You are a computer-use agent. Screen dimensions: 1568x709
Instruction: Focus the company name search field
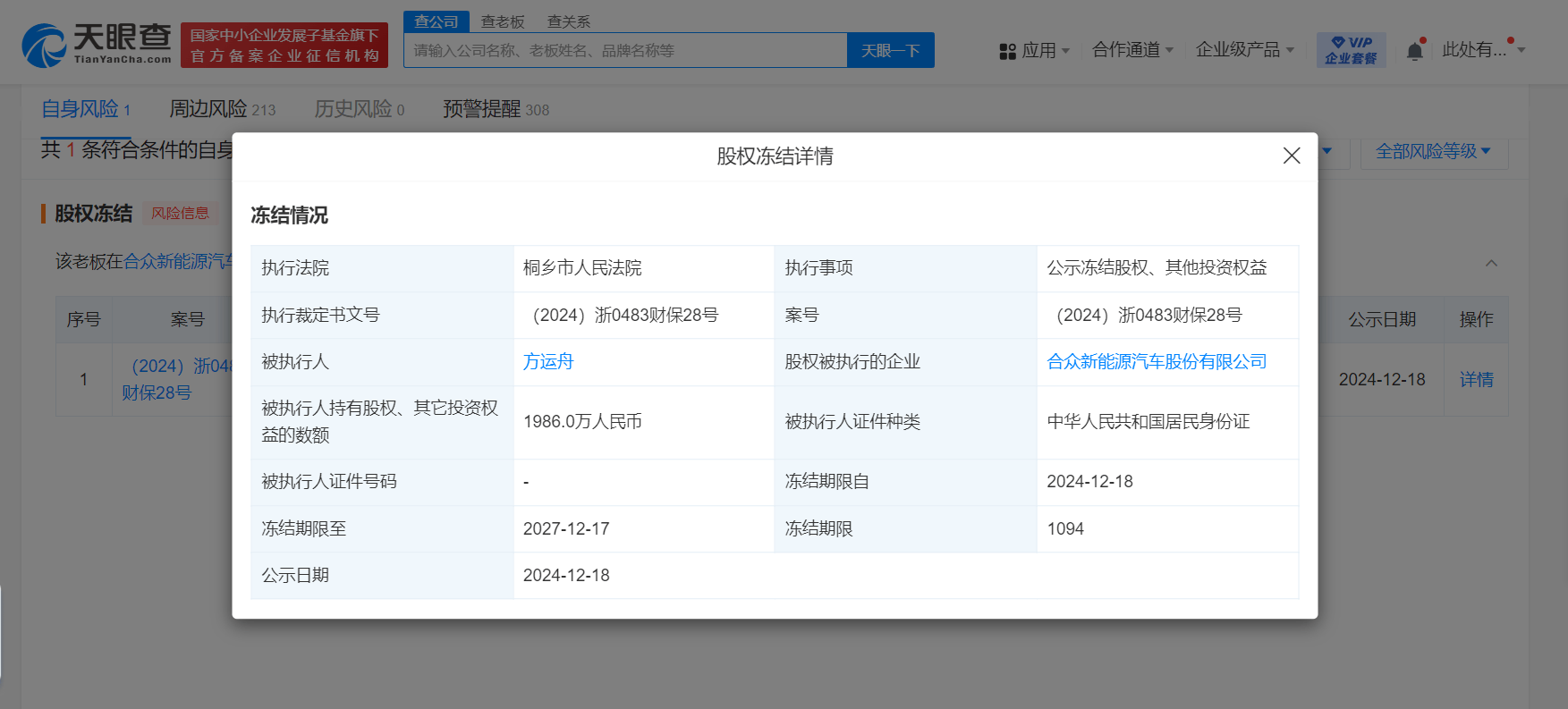625,50
